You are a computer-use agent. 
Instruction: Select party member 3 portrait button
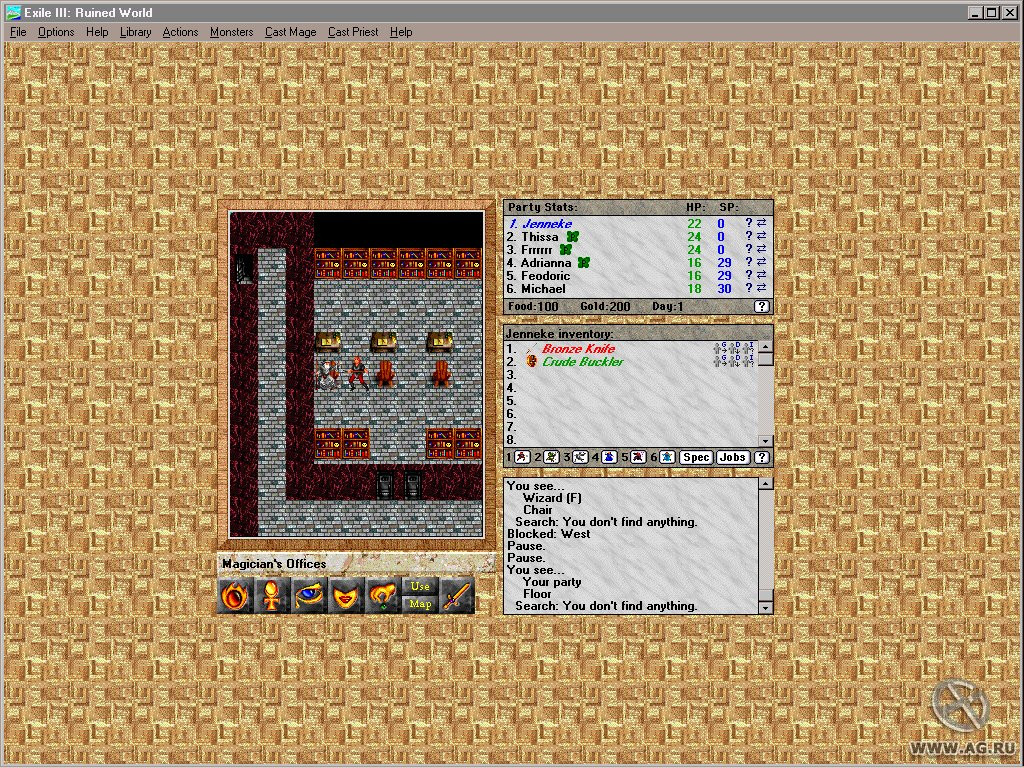click(580, 457)
